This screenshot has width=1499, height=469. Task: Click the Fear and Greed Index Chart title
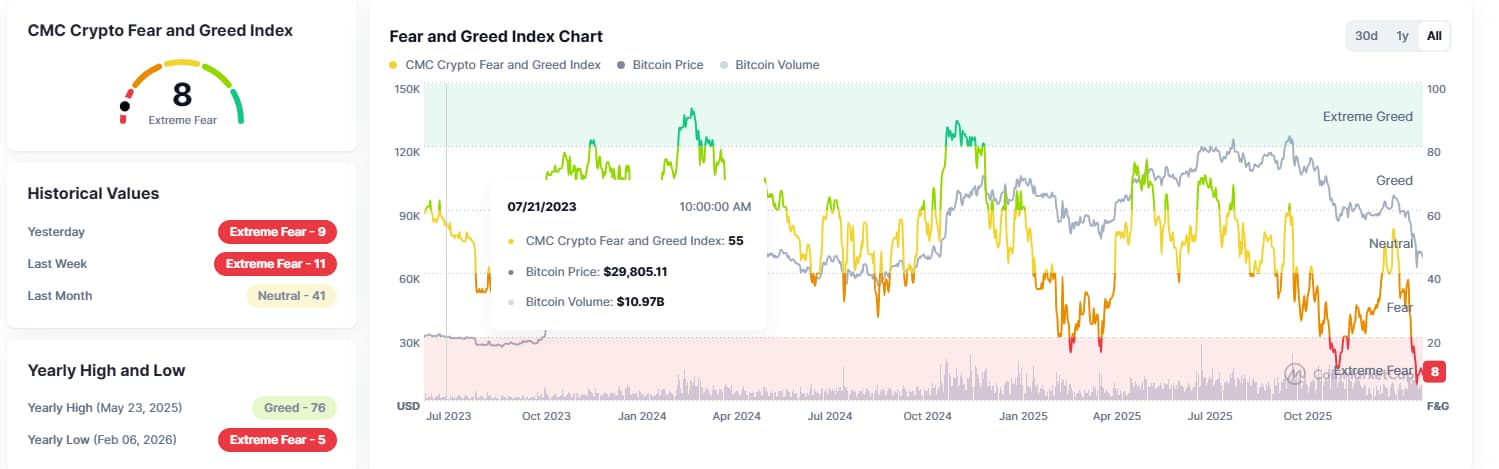click(x=495, y=37)
